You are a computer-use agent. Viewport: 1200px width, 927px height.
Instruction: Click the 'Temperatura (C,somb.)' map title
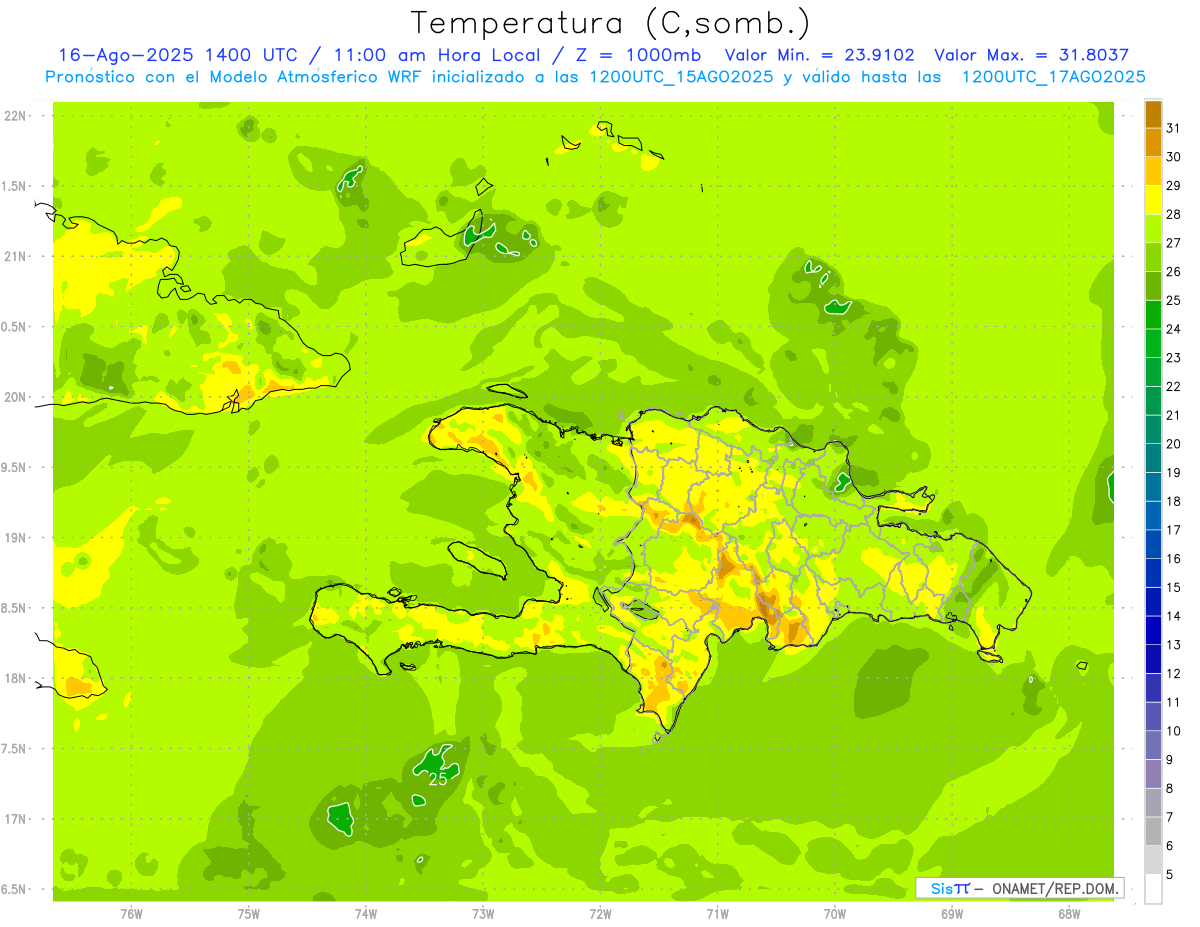click(611, 23)
